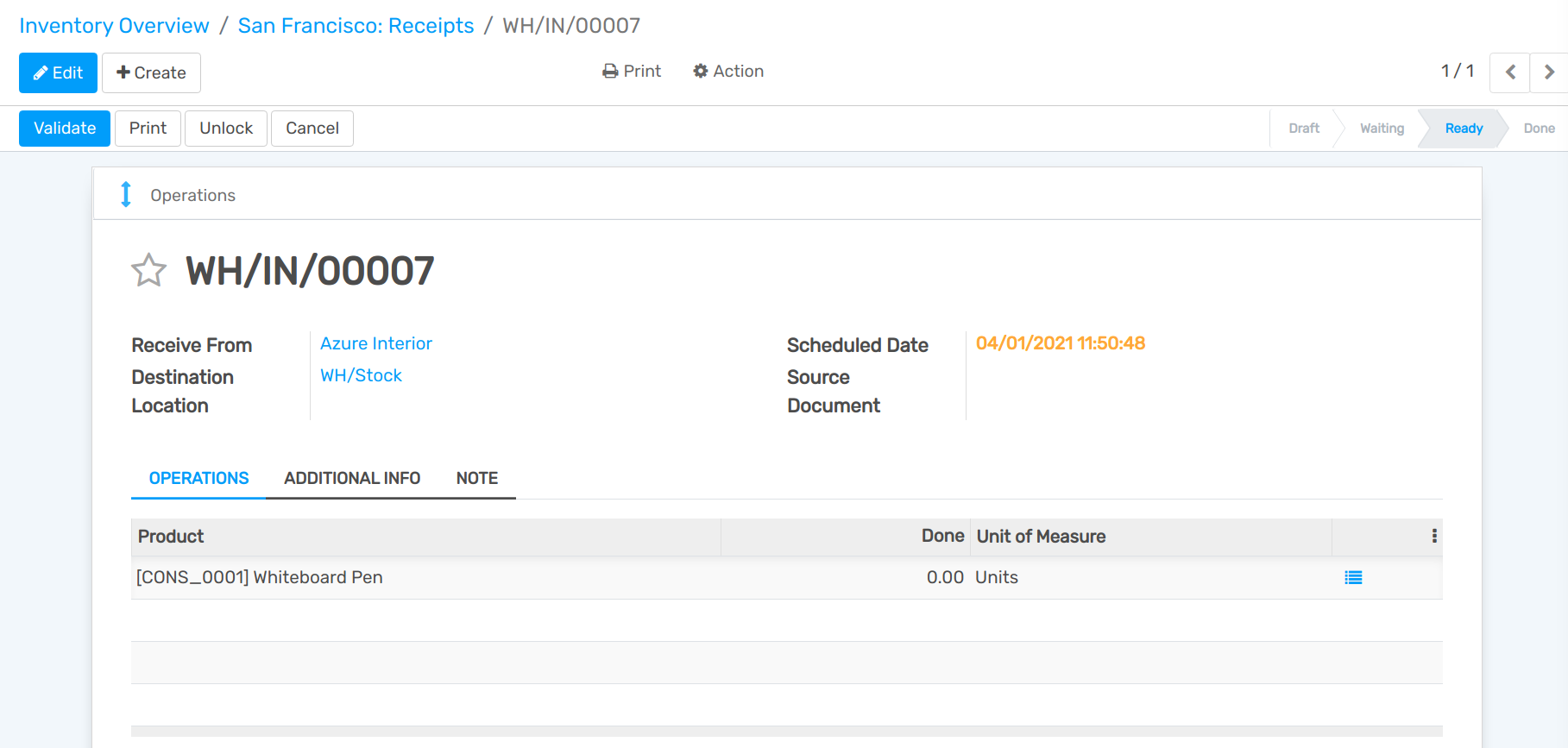
Task: Open the Azure Interior partner link
Action: [376, 343]
